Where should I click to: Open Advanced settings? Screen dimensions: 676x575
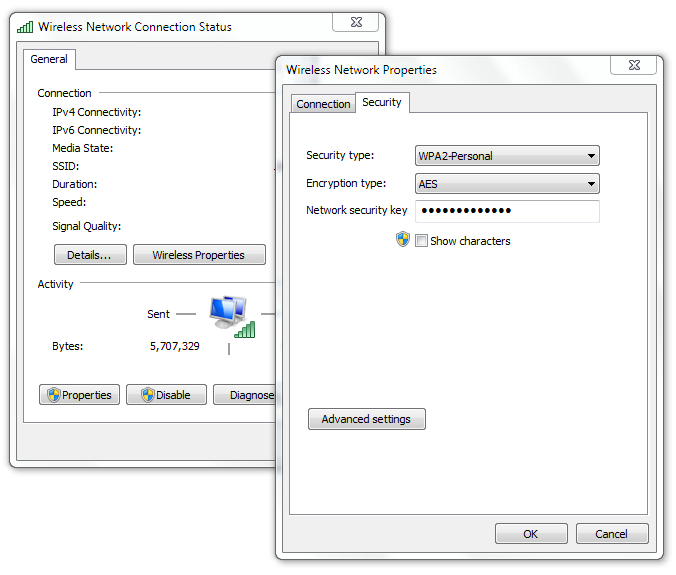(x=366, y=420)
